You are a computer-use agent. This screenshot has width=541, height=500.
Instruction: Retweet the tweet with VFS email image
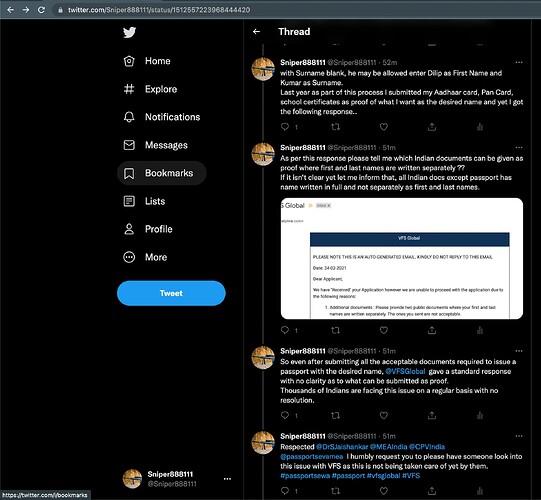tap(335, 330)
